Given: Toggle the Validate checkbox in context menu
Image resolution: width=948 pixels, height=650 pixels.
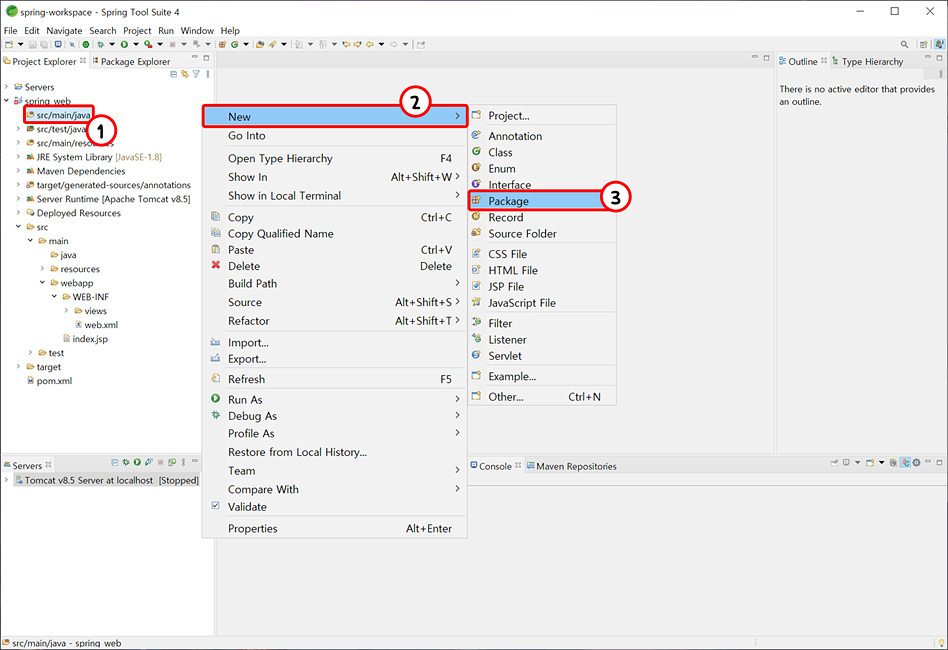Looking at the screenshot, I should coord(215,505).
